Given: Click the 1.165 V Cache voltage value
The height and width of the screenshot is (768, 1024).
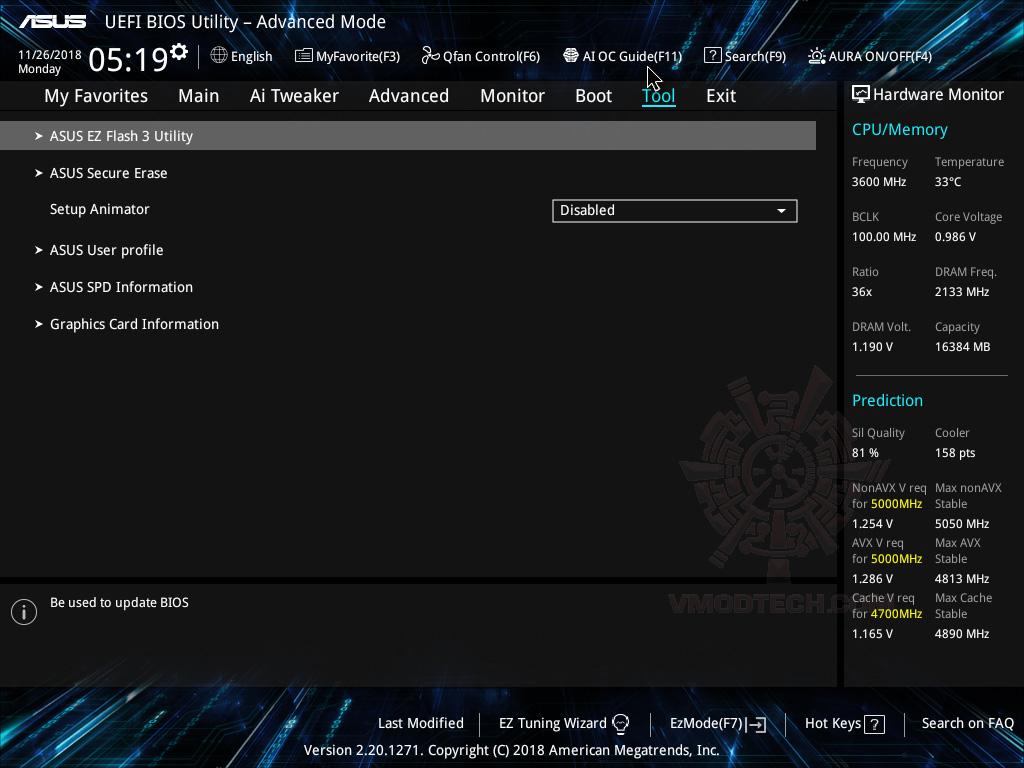Looking at the screenshot, I should coord(872,633).
